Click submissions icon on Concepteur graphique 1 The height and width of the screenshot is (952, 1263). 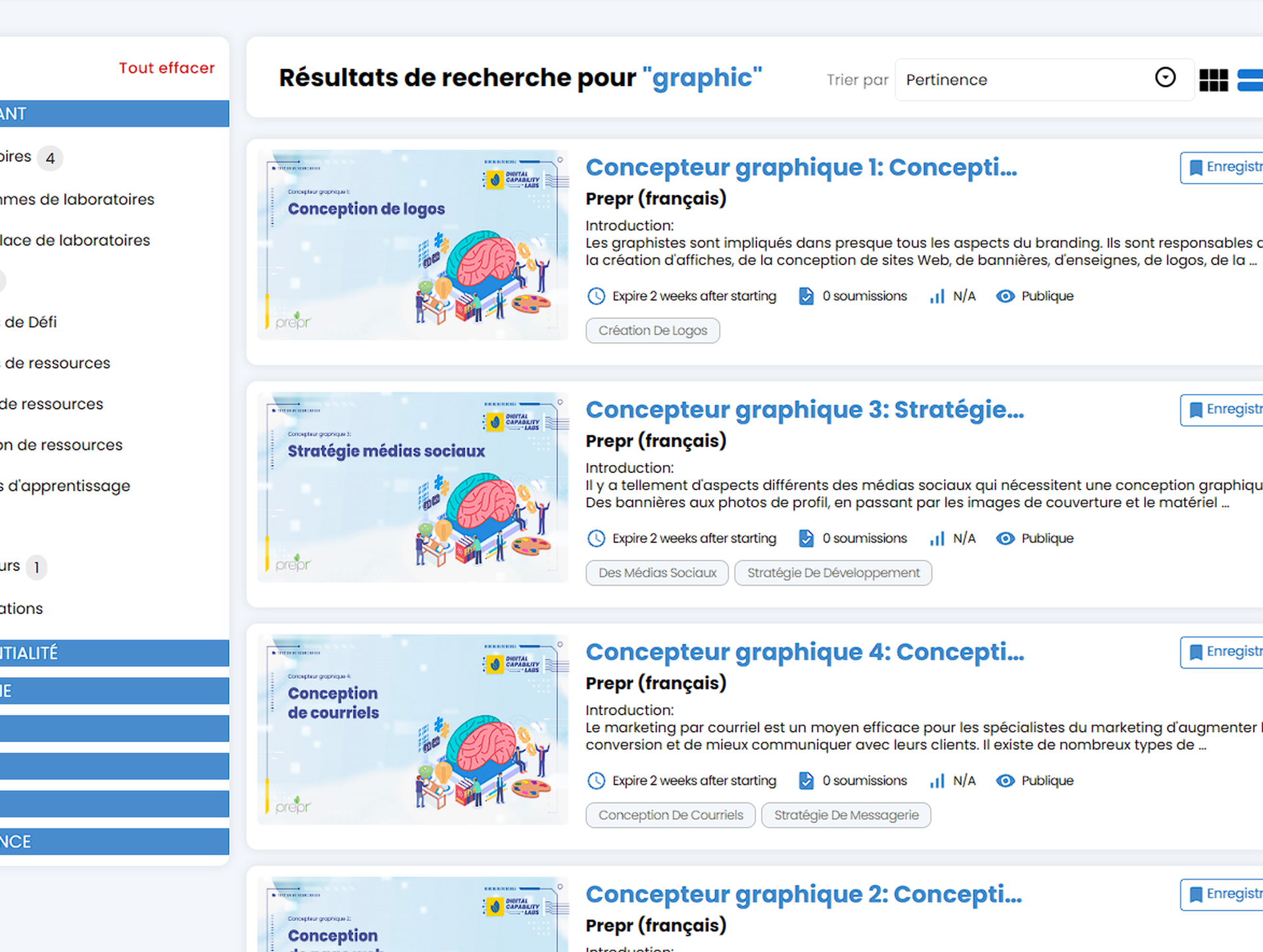coord(806,296)
